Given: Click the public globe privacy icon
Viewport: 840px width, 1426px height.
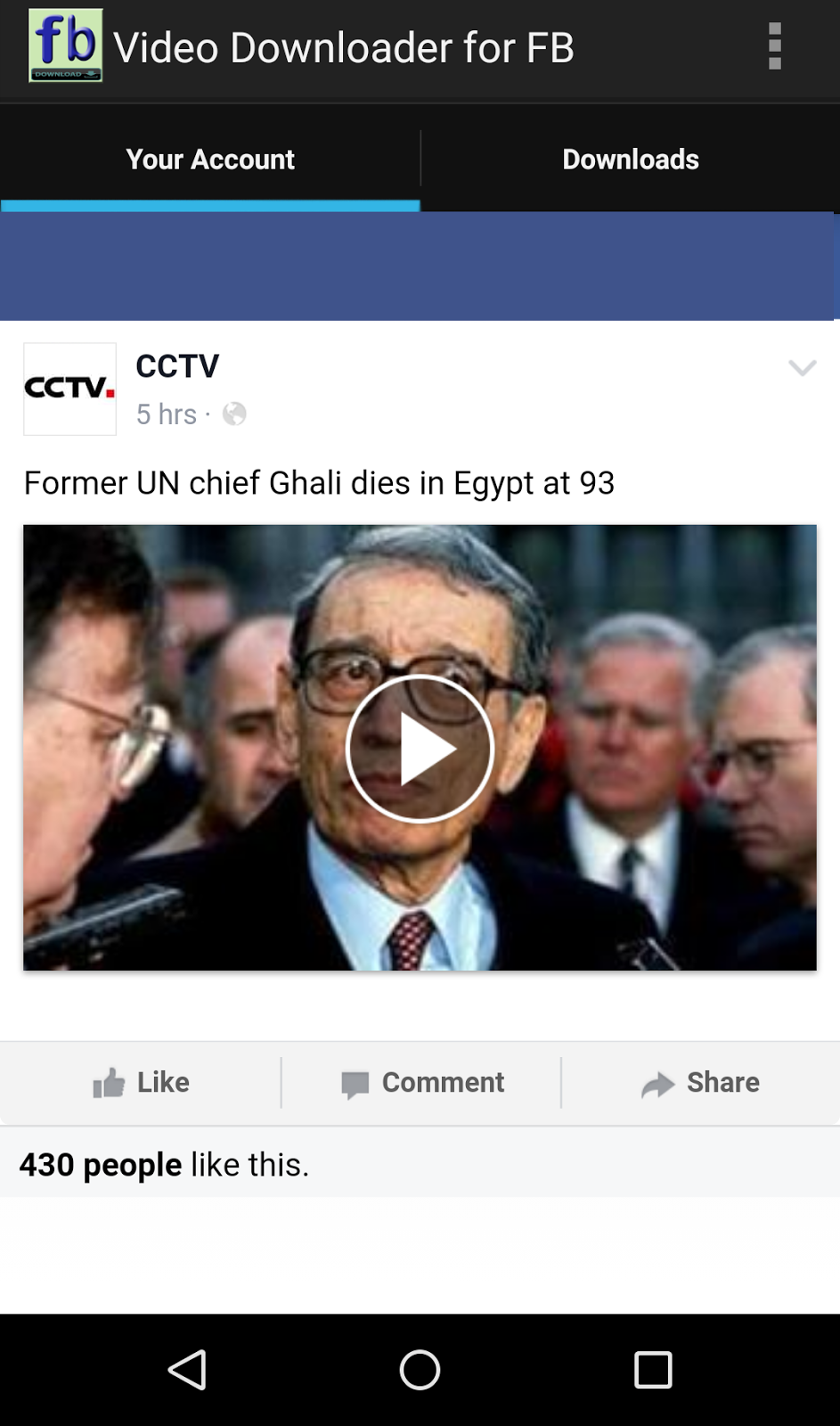Looking at the screenshot, I should [x=234, y=414].
